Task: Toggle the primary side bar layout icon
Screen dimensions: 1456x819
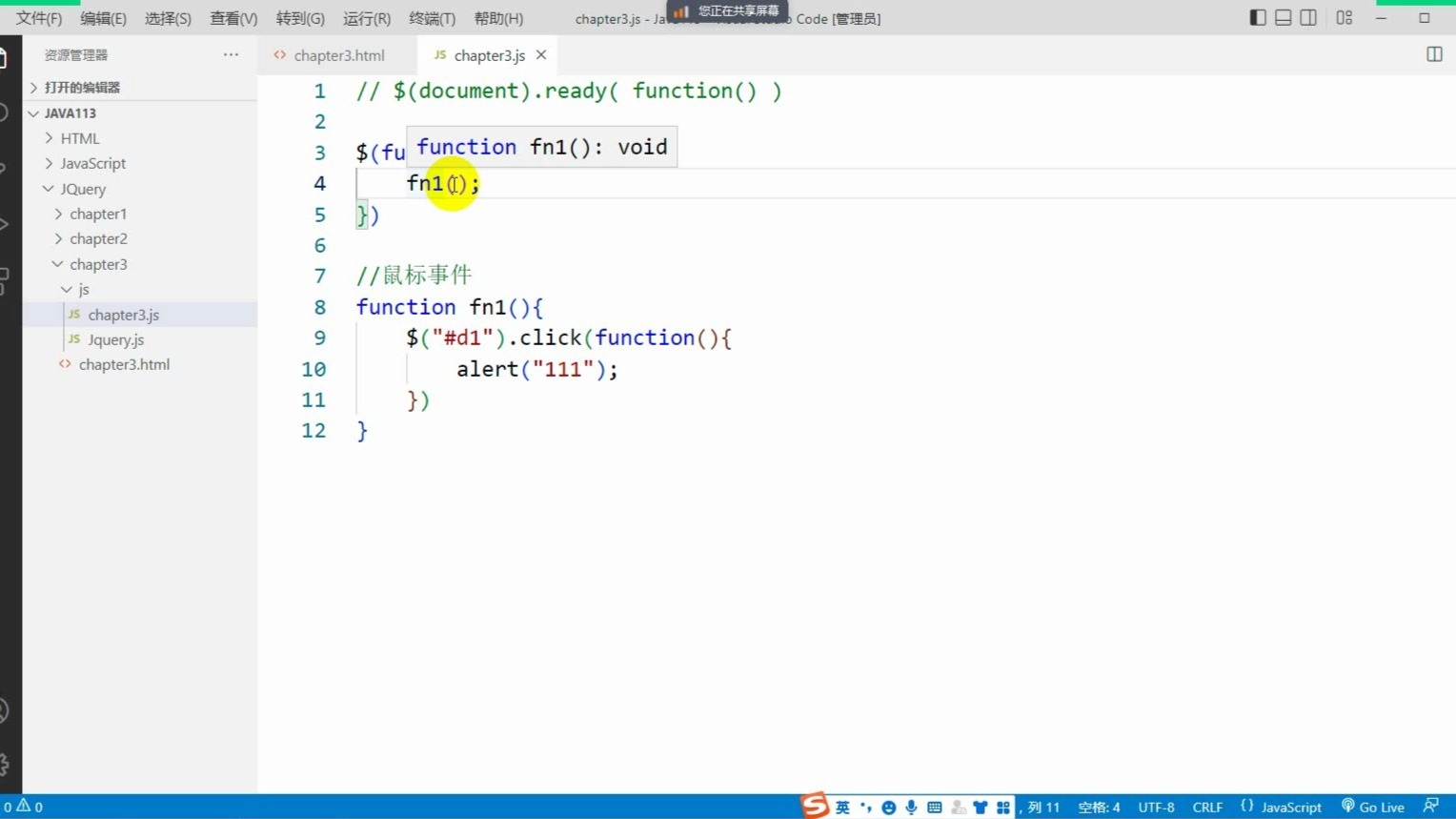Action: (x=1258, y=18)
